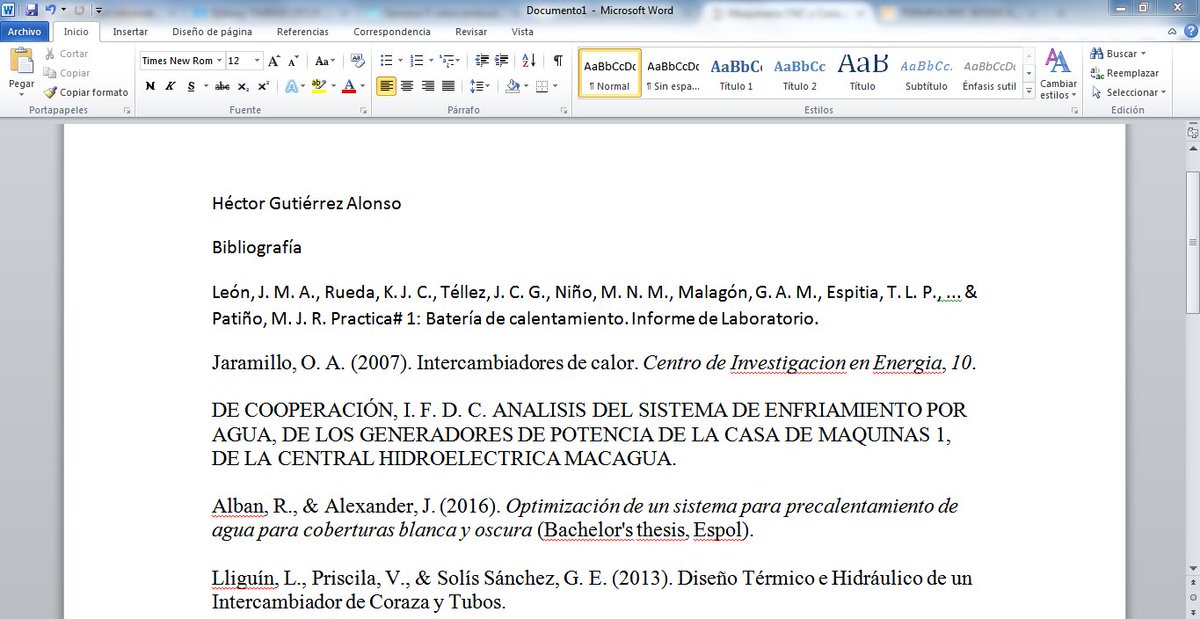
Task: Click Copiar in Portapapeles group
Action: pos(67,73)
